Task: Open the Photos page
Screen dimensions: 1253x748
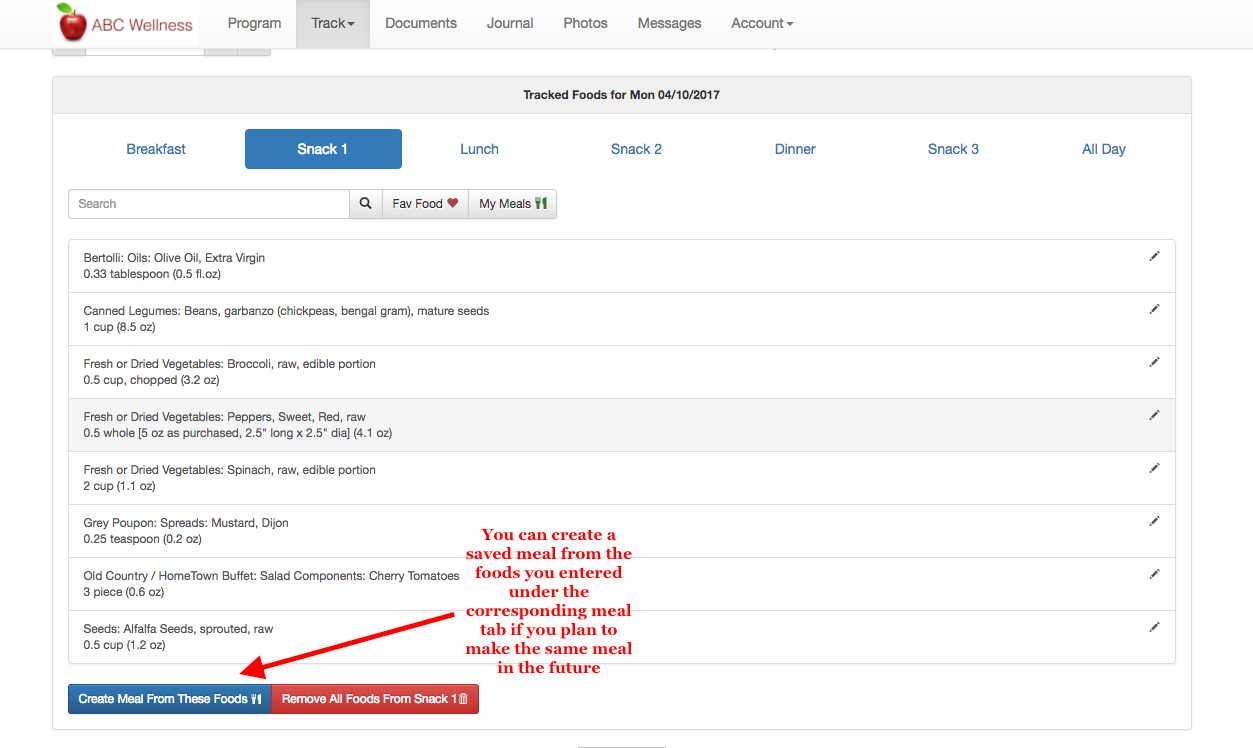Action: coord(585,23)
